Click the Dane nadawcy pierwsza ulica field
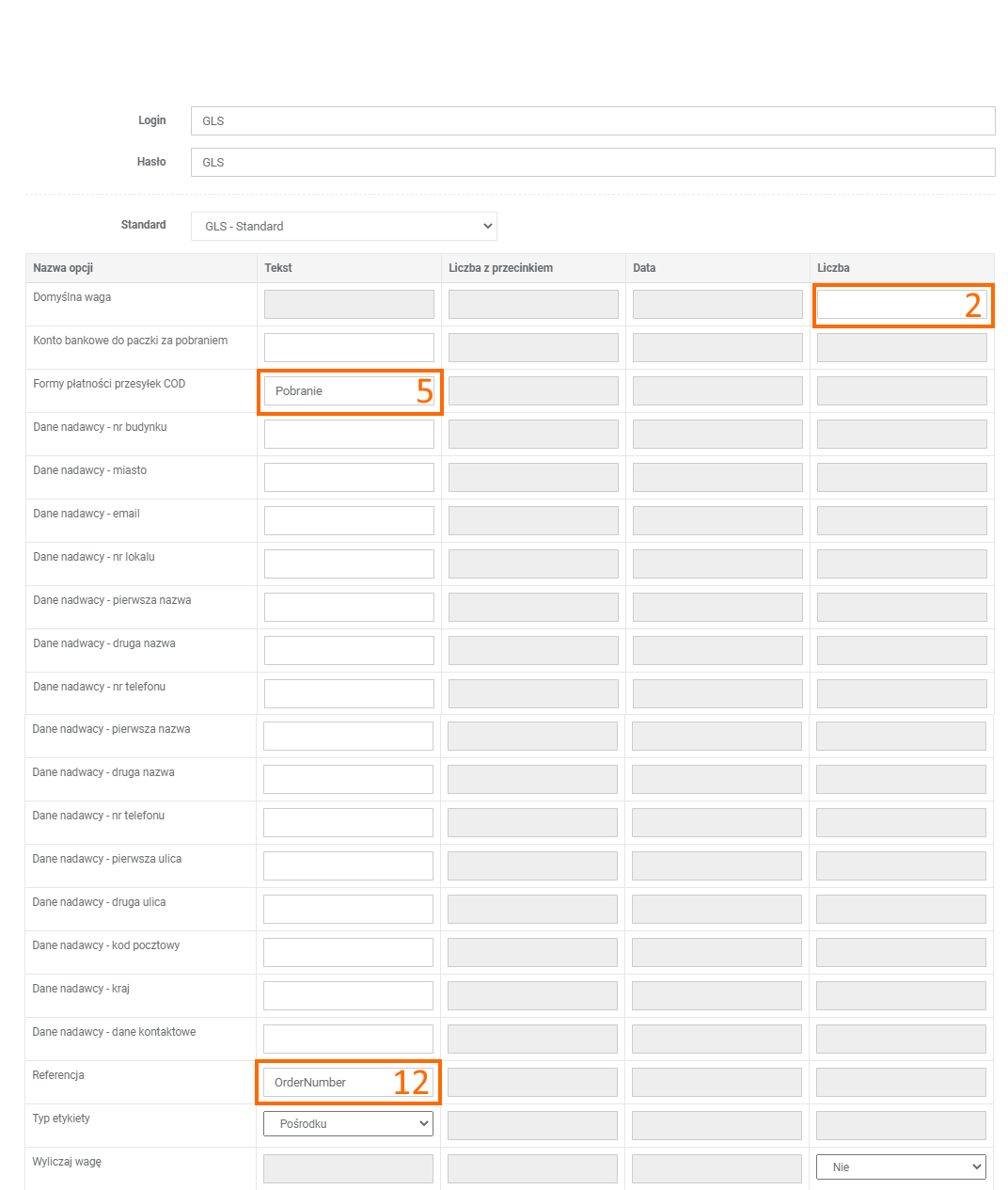The height and width of the screenshot is (1190, 1008). 348,865
